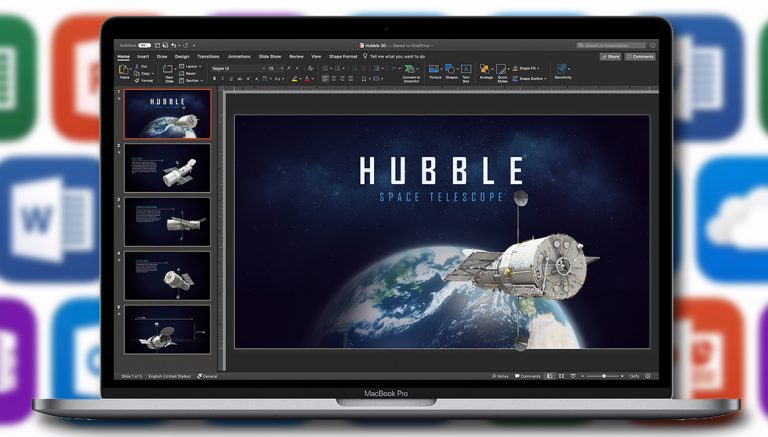Click the Search in Presentation field
This screenshot has width=768, height=437.
[x=611, y=46]
